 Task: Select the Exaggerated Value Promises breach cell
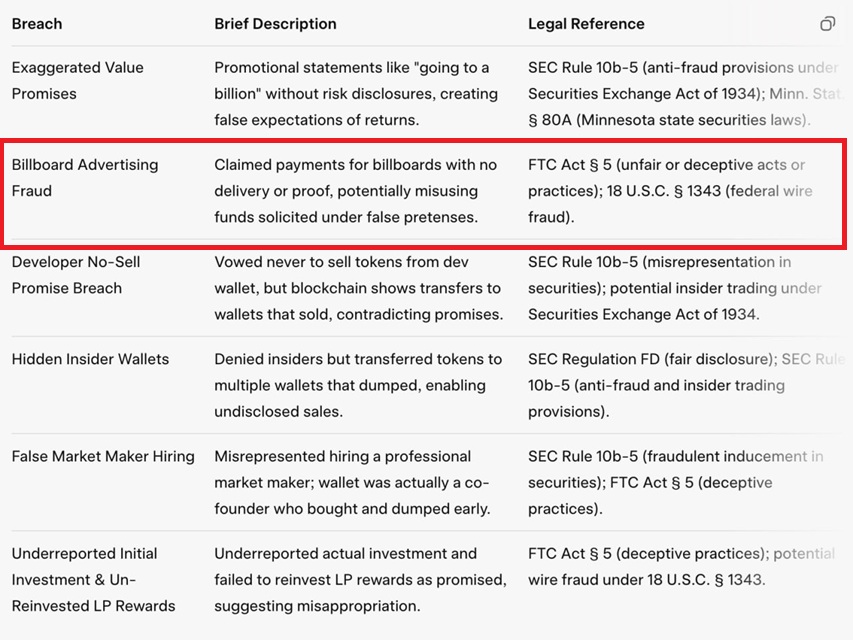click(78, 81)
